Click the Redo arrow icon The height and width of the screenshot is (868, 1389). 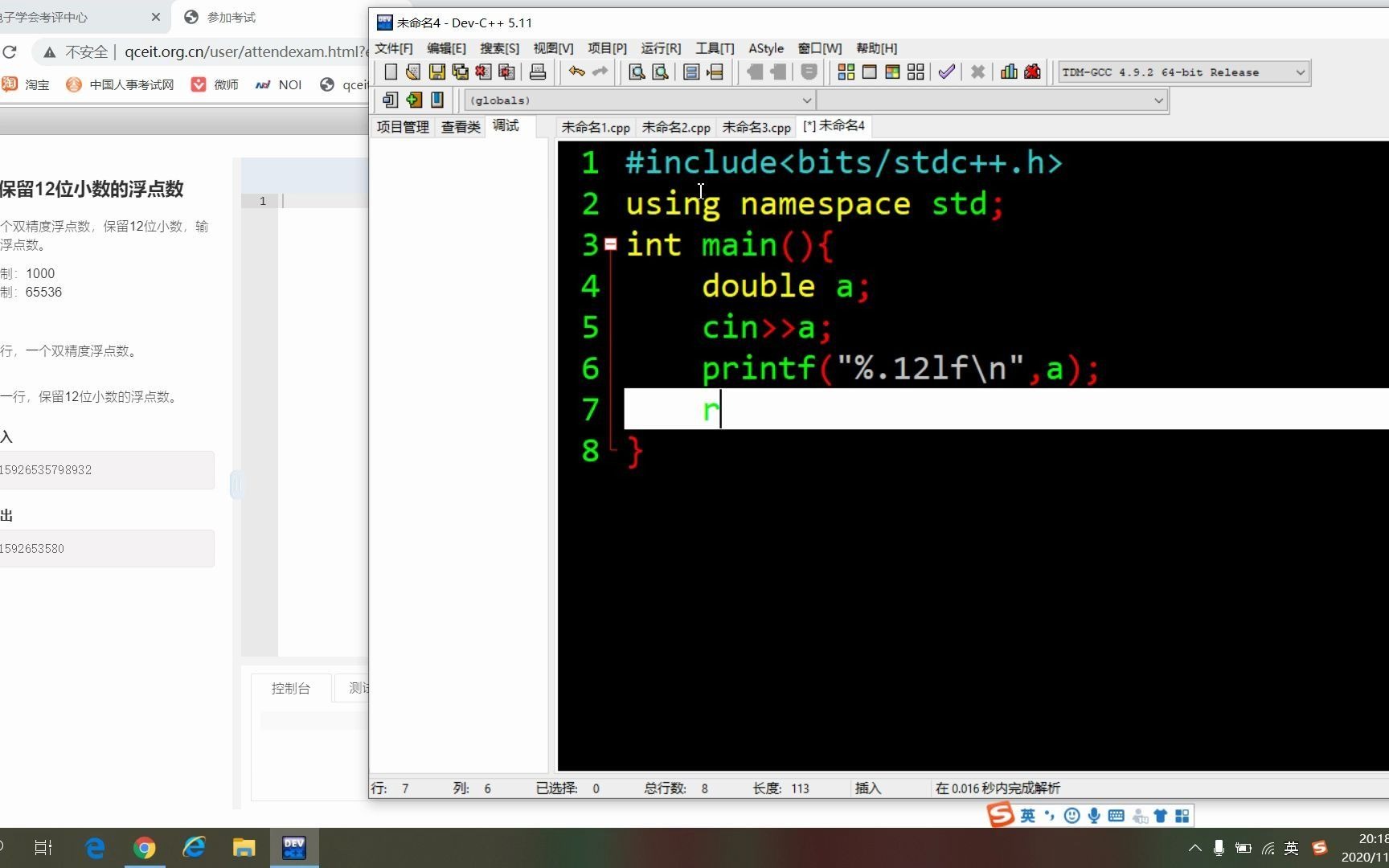tap(600, 72)
